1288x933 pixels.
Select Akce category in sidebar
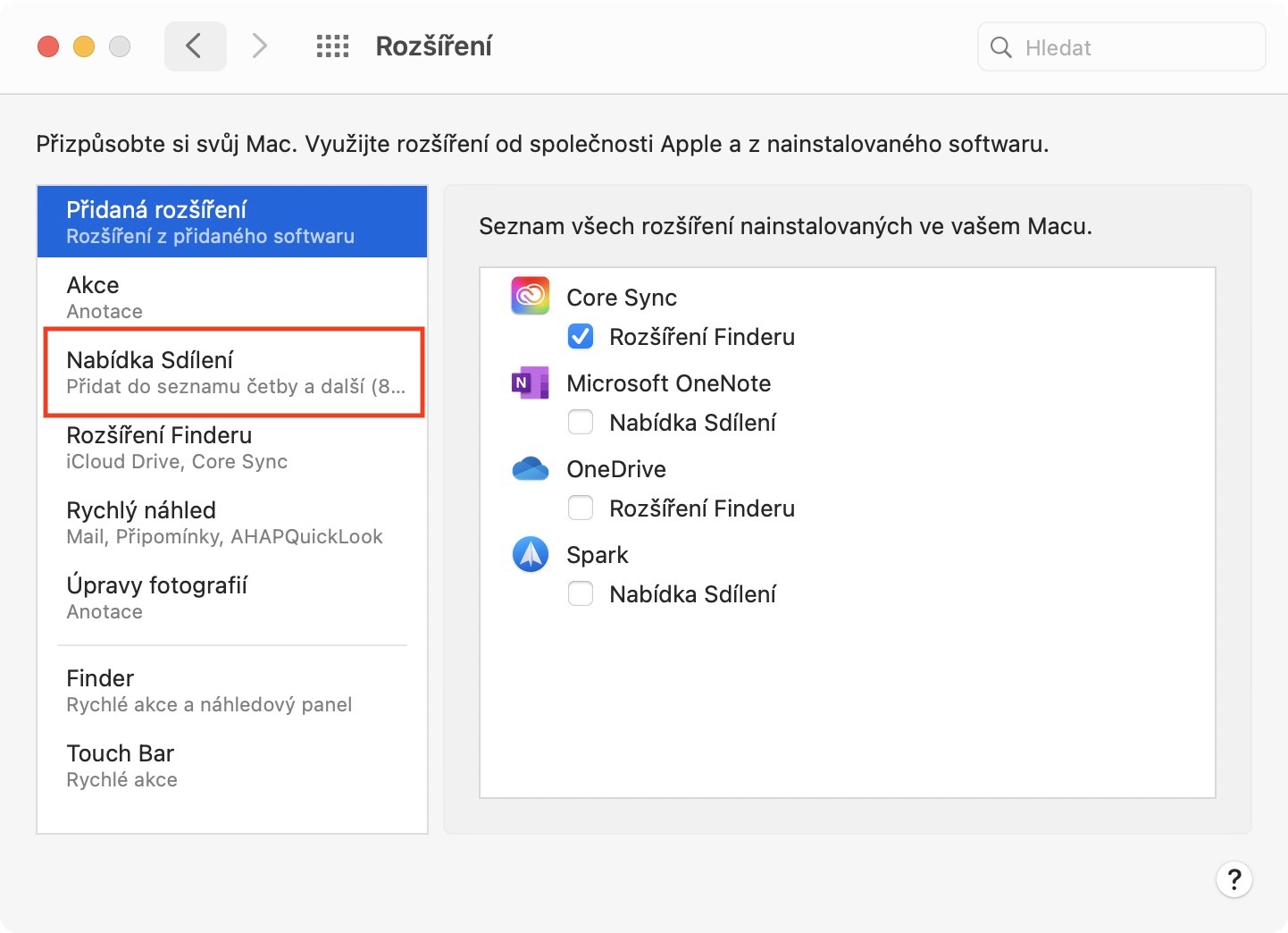click(x=232, y=297)
